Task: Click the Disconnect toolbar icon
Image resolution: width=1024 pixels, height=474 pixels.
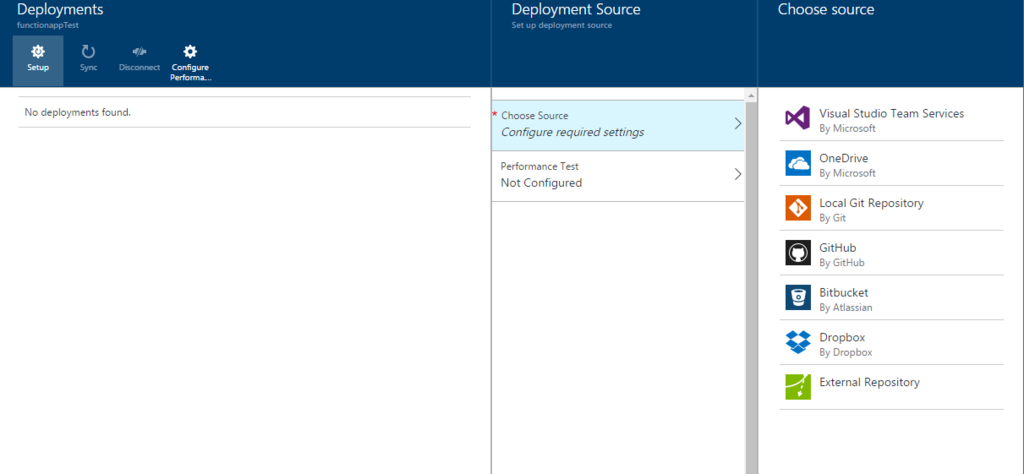Action: click(139, 51)
